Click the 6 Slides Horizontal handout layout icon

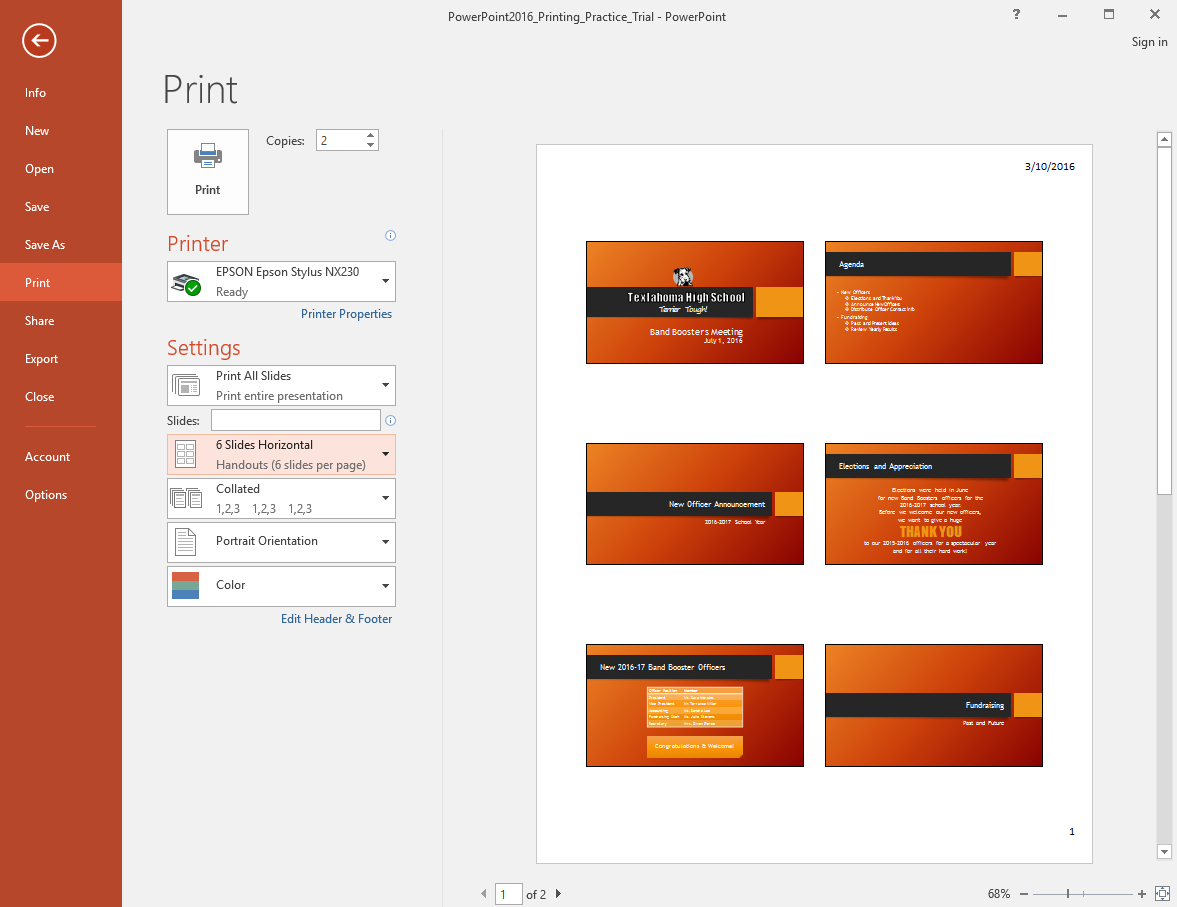pyautogui.click(x=185, y=454)
